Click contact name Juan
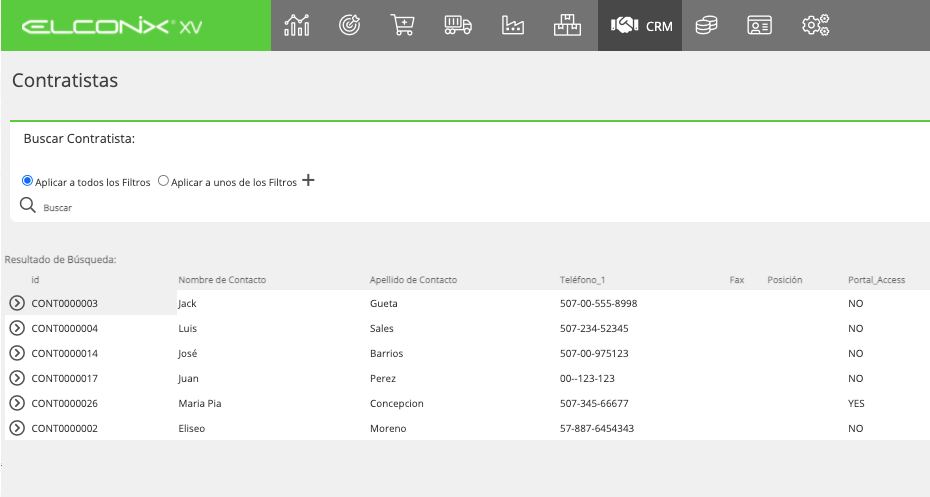930x497 pixels. point(189,378)
